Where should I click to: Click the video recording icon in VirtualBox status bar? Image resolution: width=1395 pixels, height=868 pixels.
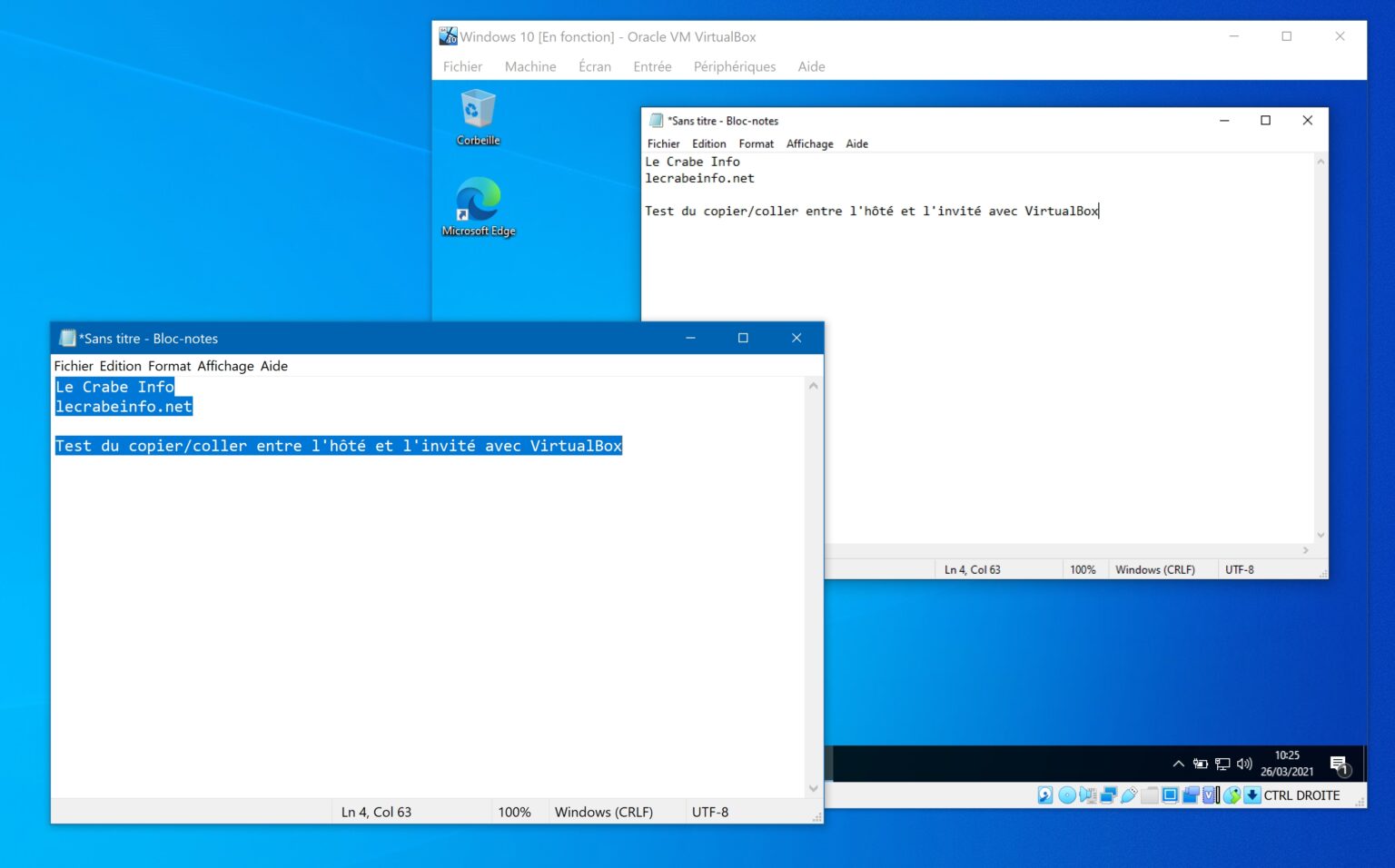pyautogui.click(x=1191, y=794)
